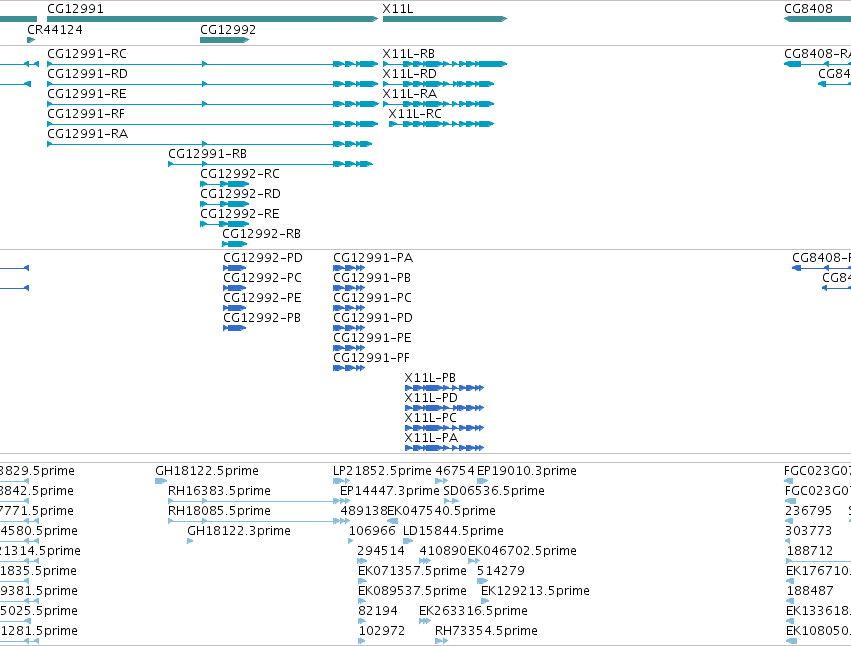This screenshot has height=646, width=851.
Task: Open transcript CG12992-RE
Action: 240,214
